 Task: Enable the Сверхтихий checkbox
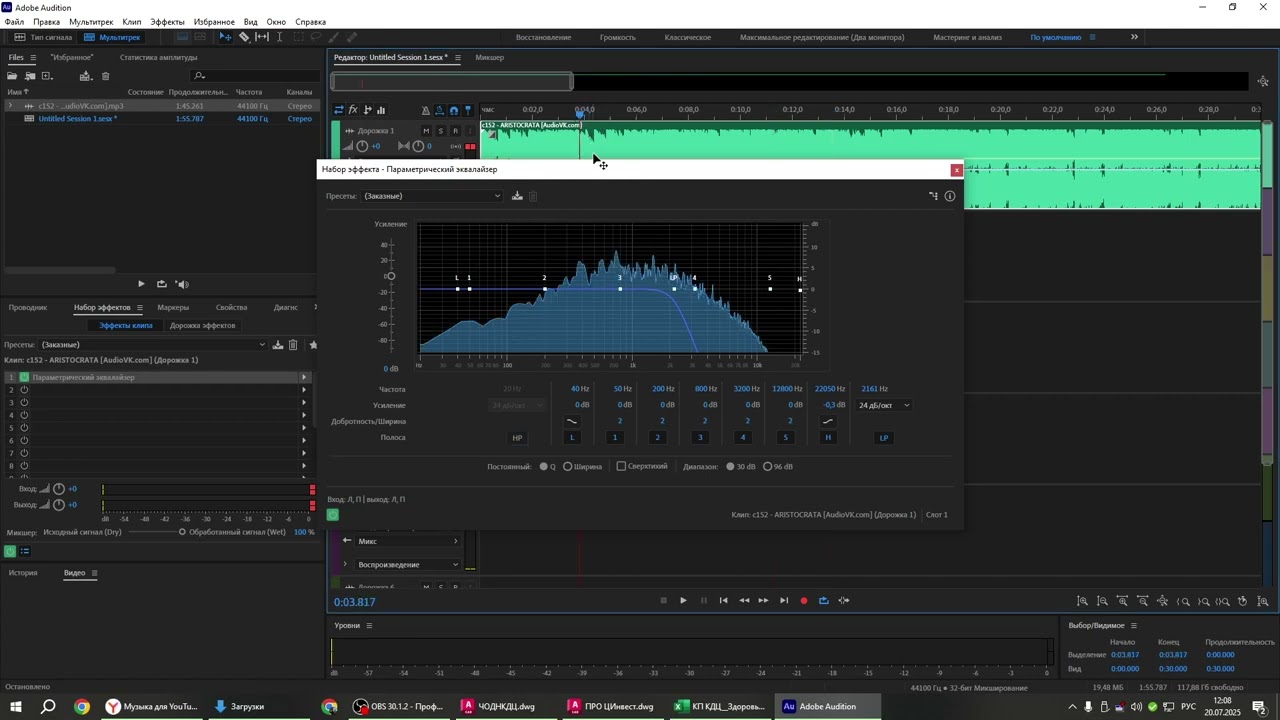[x=621, y=466]
